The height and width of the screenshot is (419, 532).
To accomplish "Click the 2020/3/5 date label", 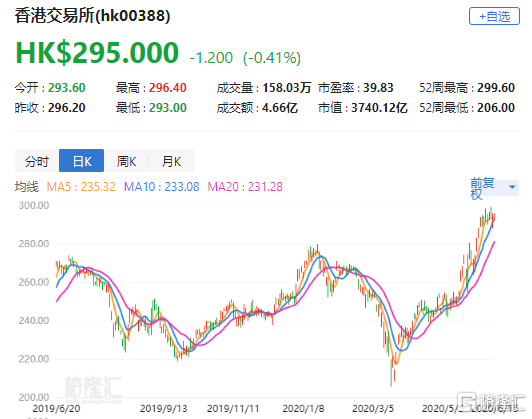I will pos(373,408).
